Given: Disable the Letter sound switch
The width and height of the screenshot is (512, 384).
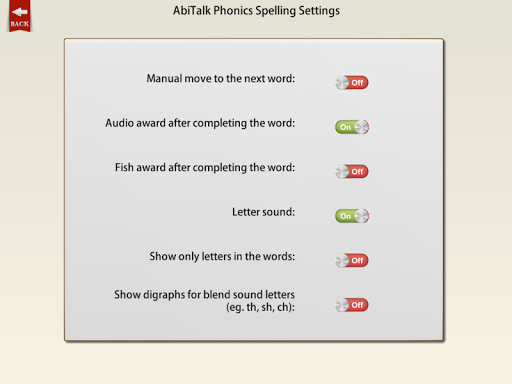Looking at the screenshot, I should coord(352,216).
